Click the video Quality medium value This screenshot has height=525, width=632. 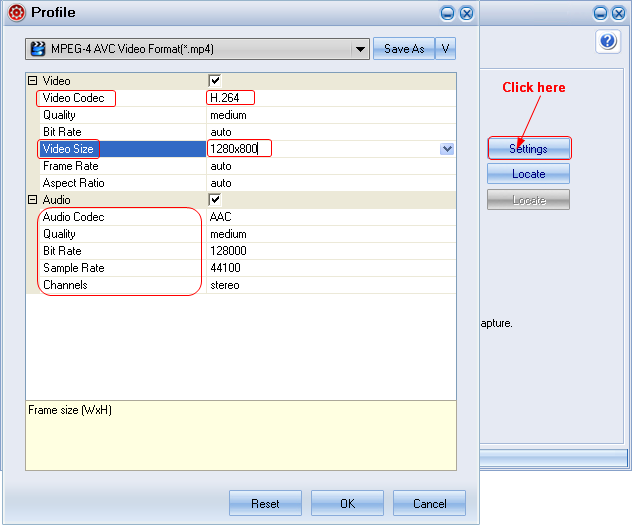click(x=229, y=115)
